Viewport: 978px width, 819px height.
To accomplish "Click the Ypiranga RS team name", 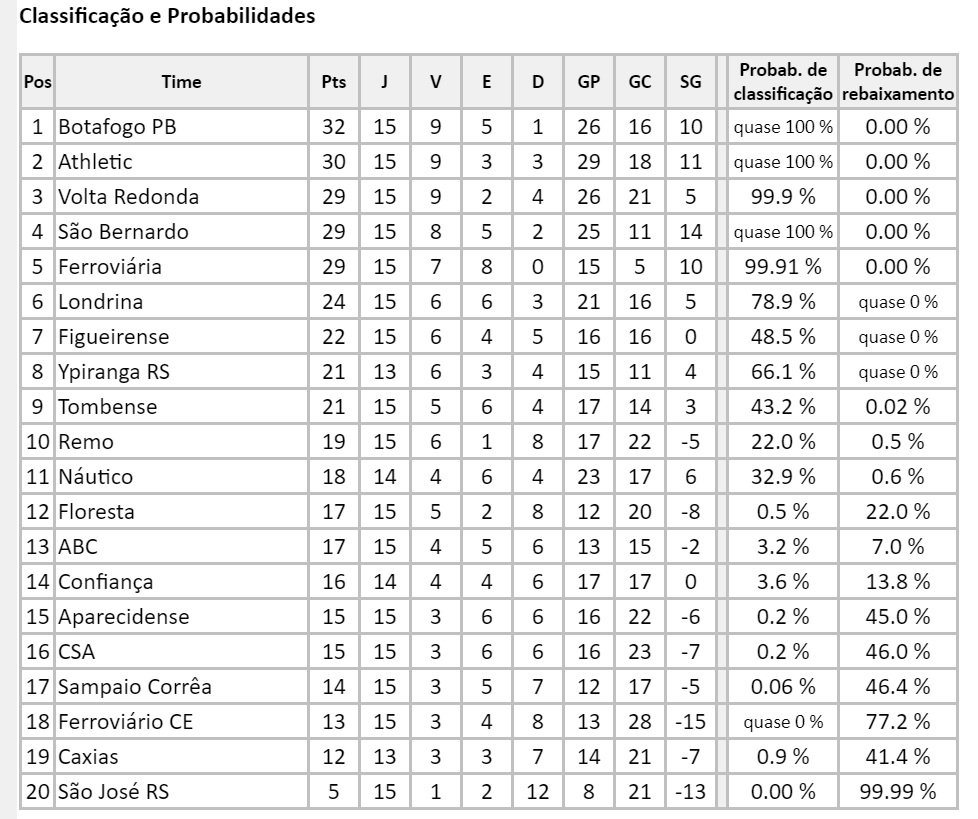I will click(114, 372).
